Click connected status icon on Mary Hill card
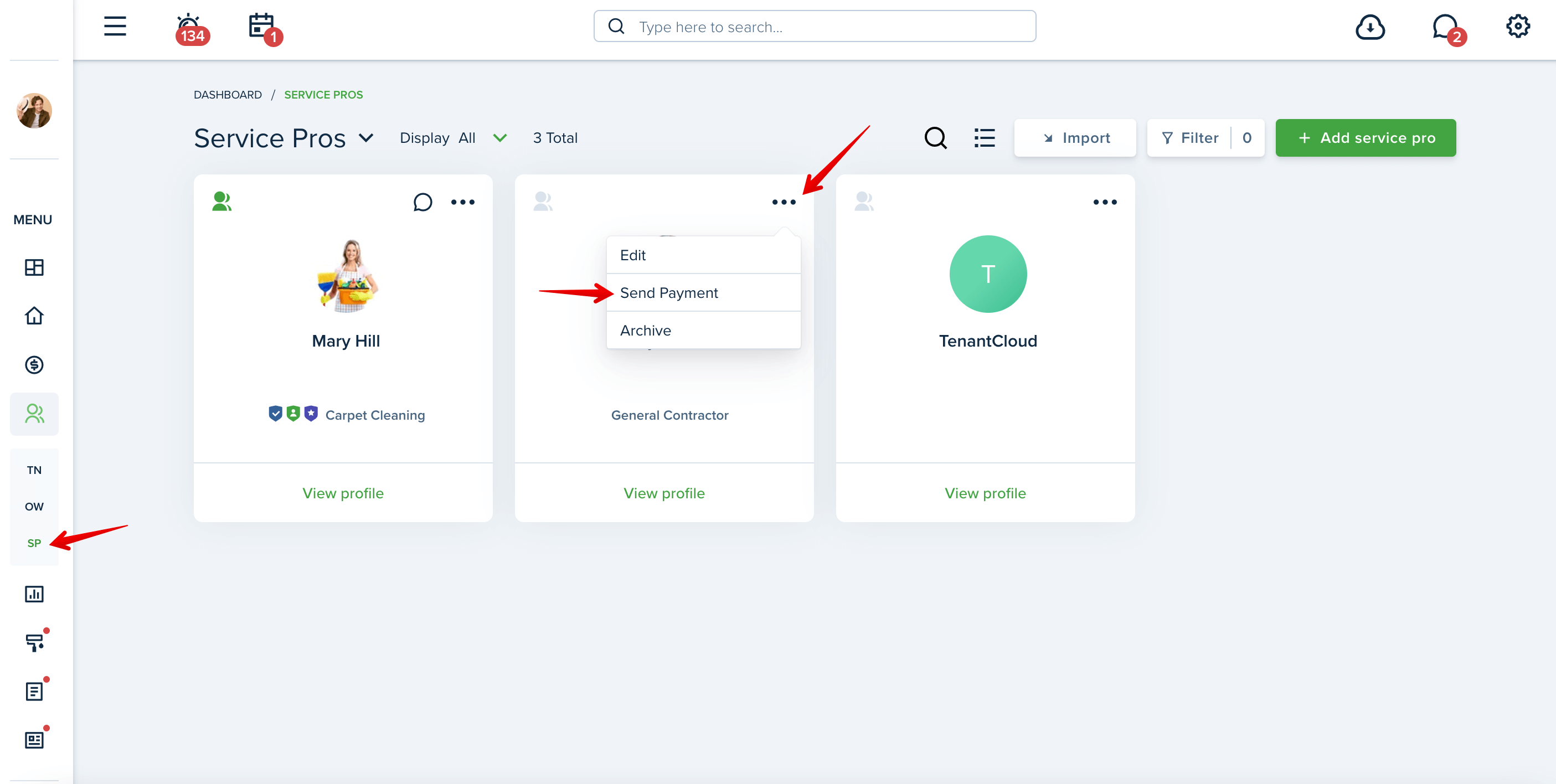 pyautogui.click(x=221, y=201)
